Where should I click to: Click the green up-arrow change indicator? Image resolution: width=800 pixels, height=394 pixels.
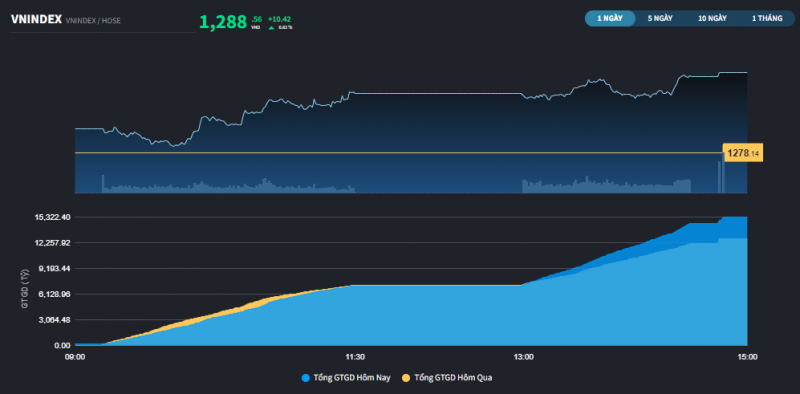tap(271, 28)
